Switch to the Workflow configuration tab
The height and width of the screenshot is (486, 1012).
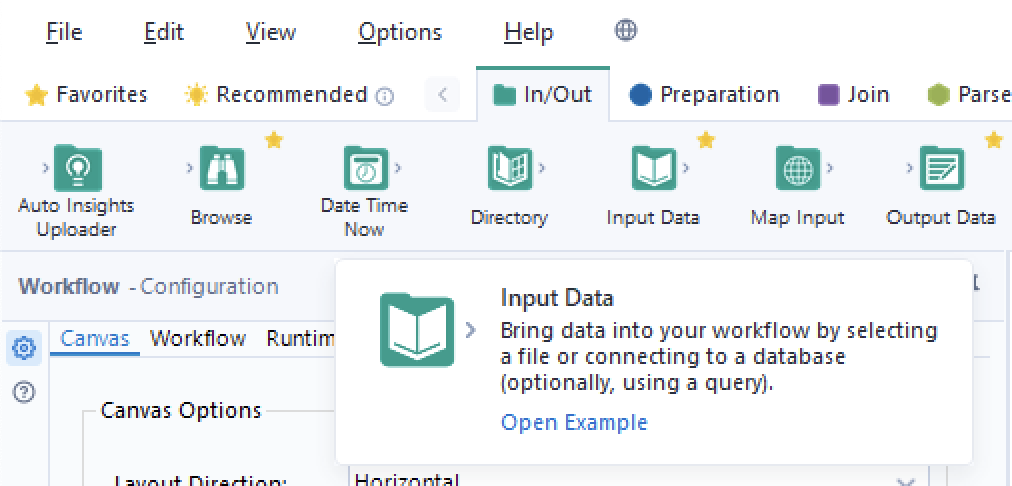pyautogui.click(x=198, y=338)
